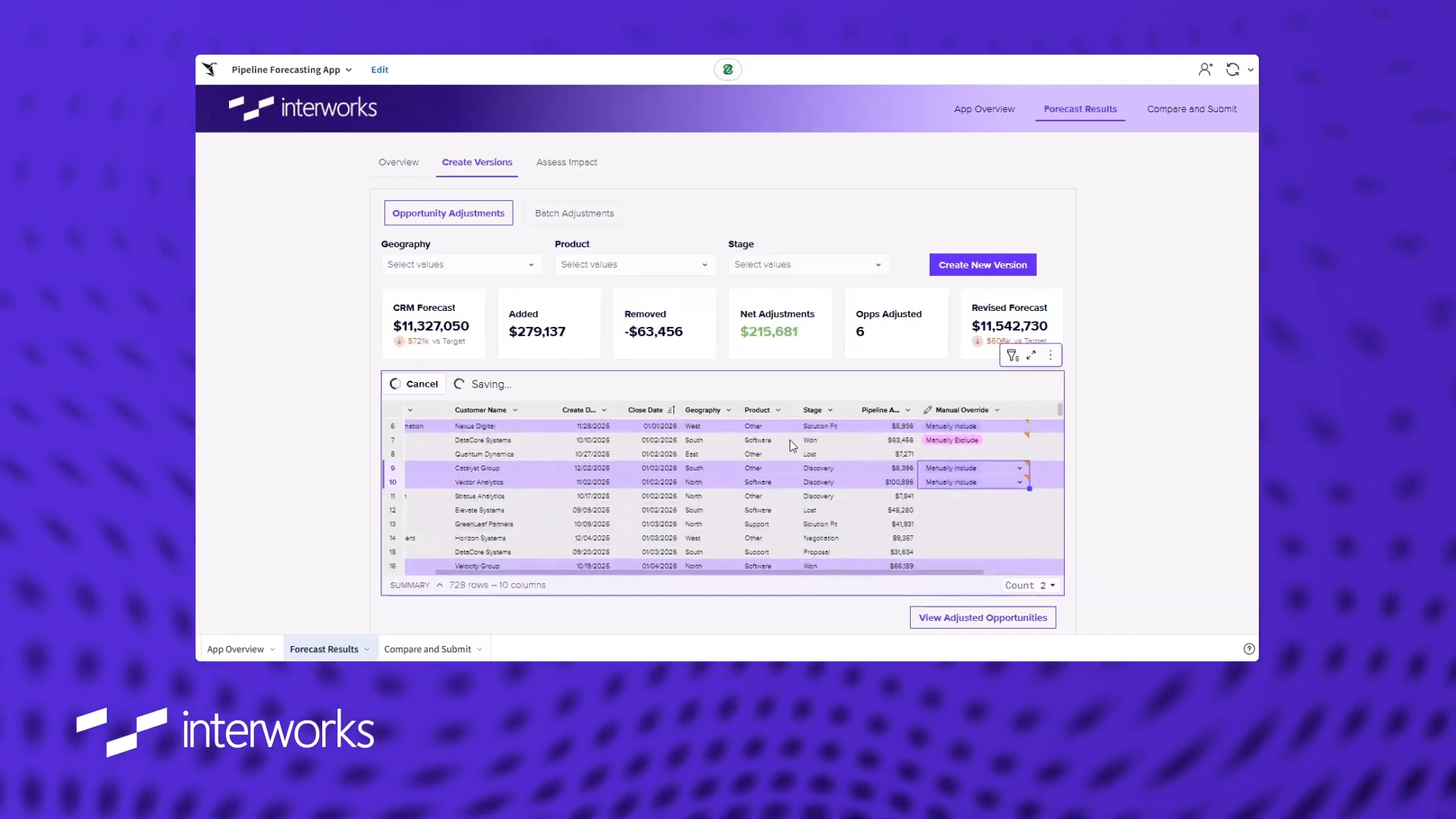
Task: Select the Stratus Analytics customer cell
Action: point(479,497)
